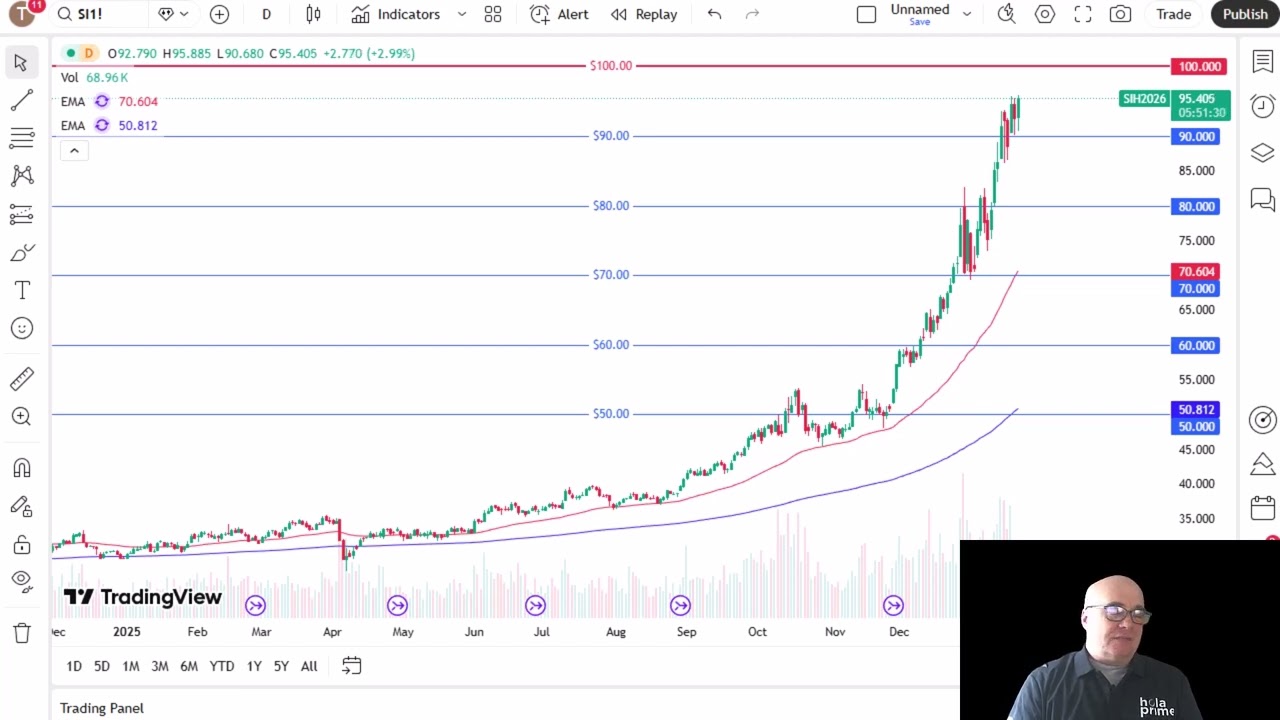The image size is (1280, 720).
Task: Open forecasting and measurement tools
Action: [21, 214]
